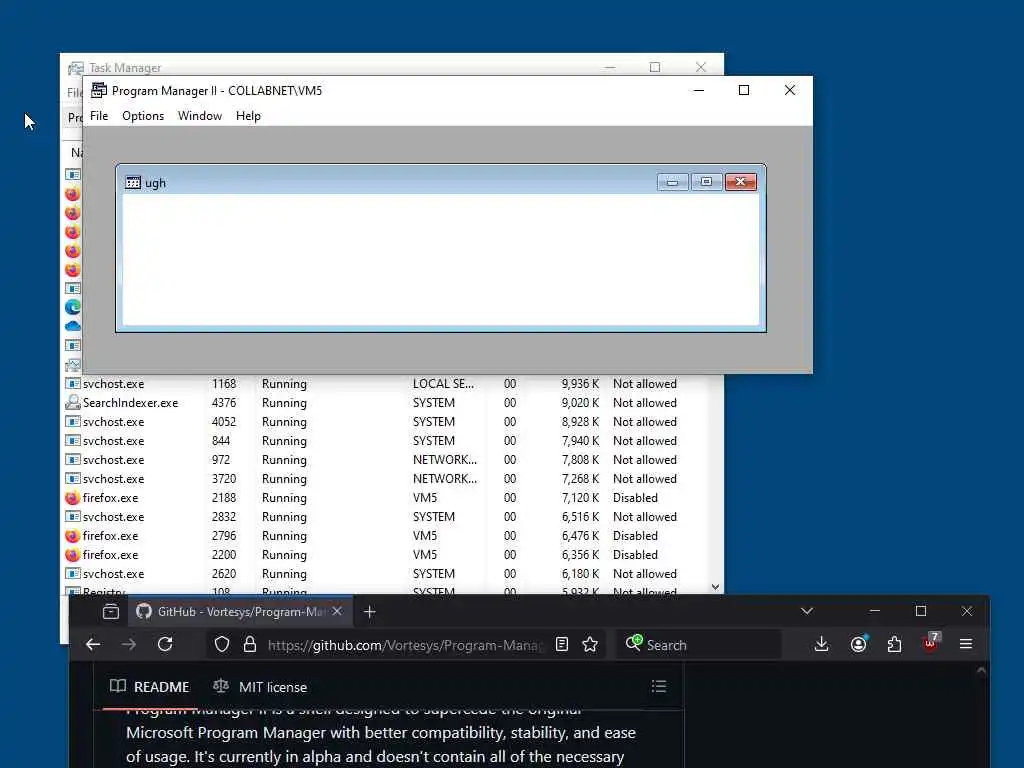Open Firefox recent browsing sidebar icon
Viewport: 1024px width, 768px height.
[111, 612]
